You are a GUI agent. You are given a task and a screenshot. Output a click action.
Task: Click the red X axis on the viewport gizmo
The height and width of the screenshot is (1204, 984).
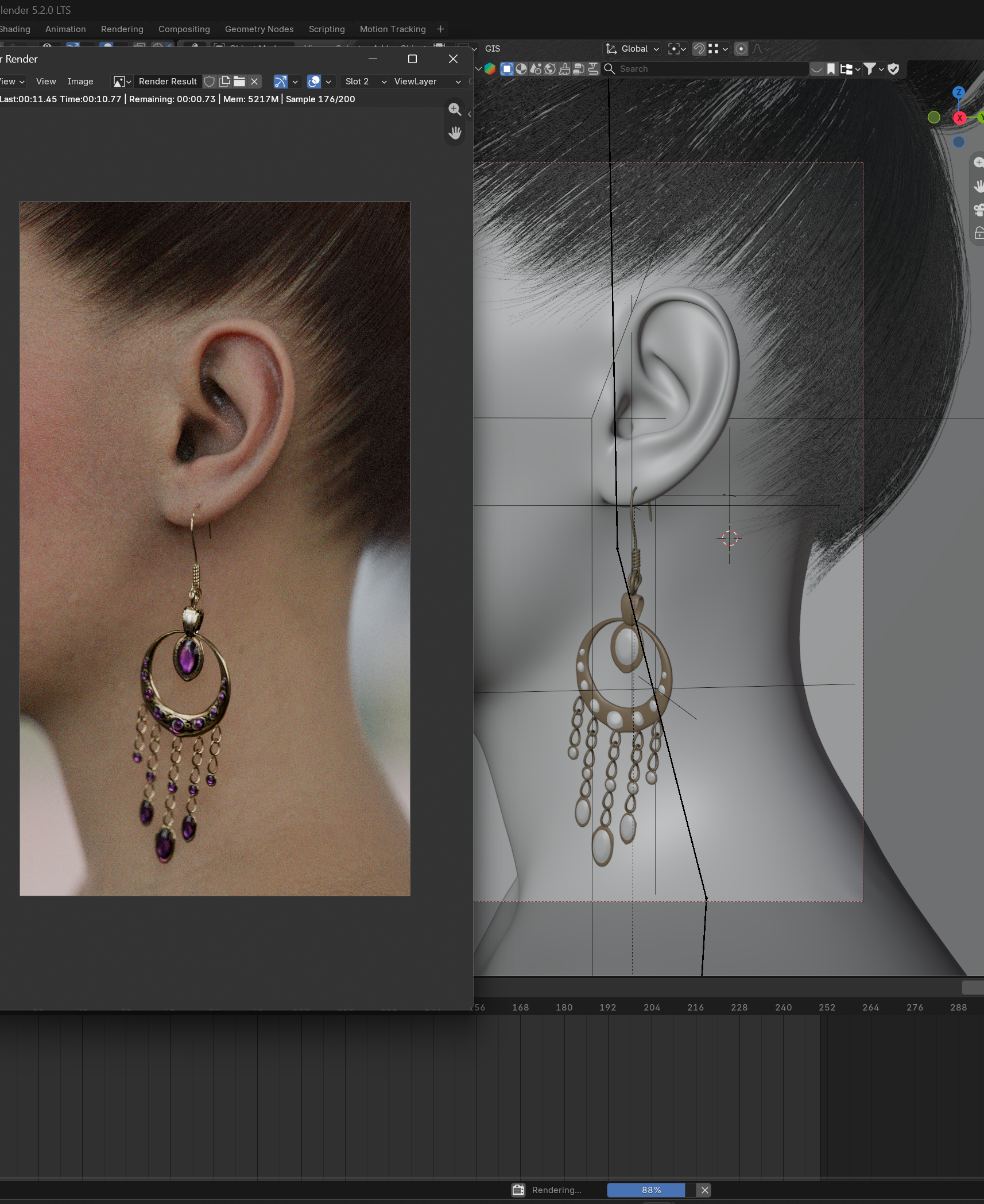click(959, 118)
